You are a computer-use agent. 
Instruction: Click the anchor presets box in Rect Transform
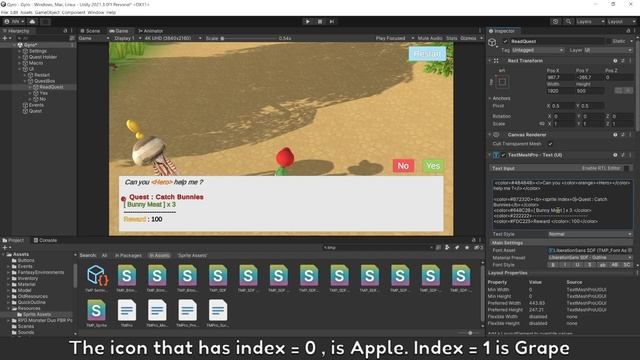pyautogui.click(x=502, y=82)
